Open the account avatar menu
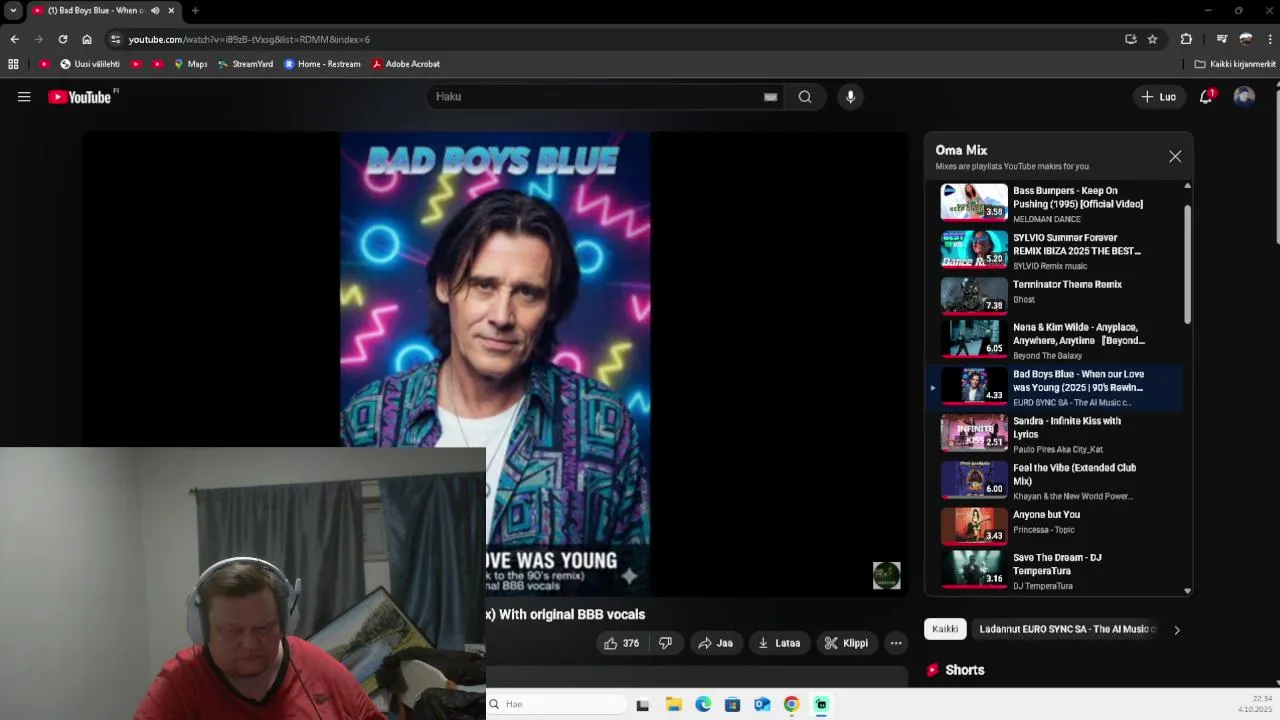Viewport: 1280px width, 720px height. pyautogui.click(x=1244, y=97)
